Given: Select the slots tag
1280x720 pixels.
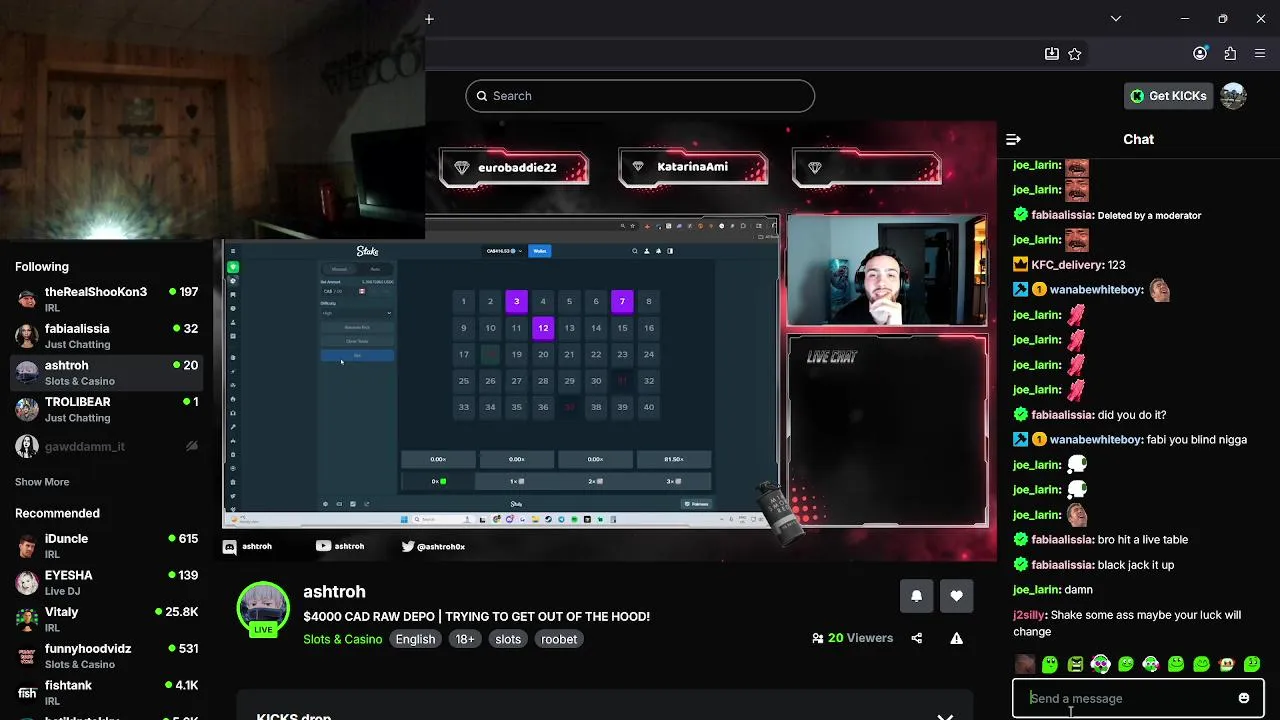Looking at the screenshot, I should (x=508, y=639).
